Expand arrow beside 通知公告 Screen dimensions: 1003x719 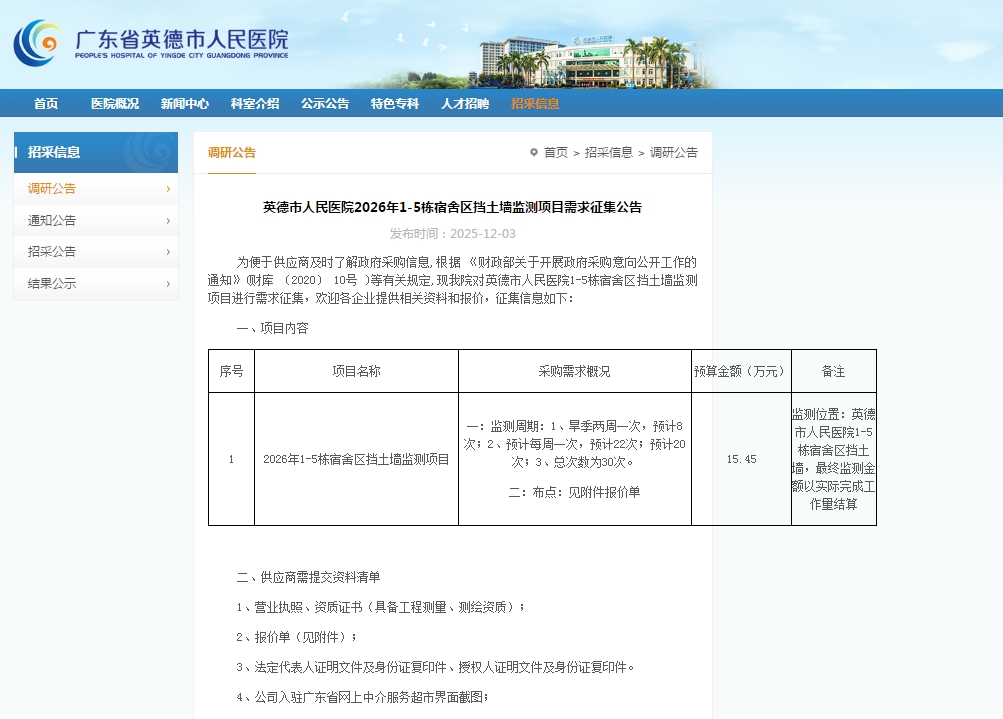tap(168, 221)
